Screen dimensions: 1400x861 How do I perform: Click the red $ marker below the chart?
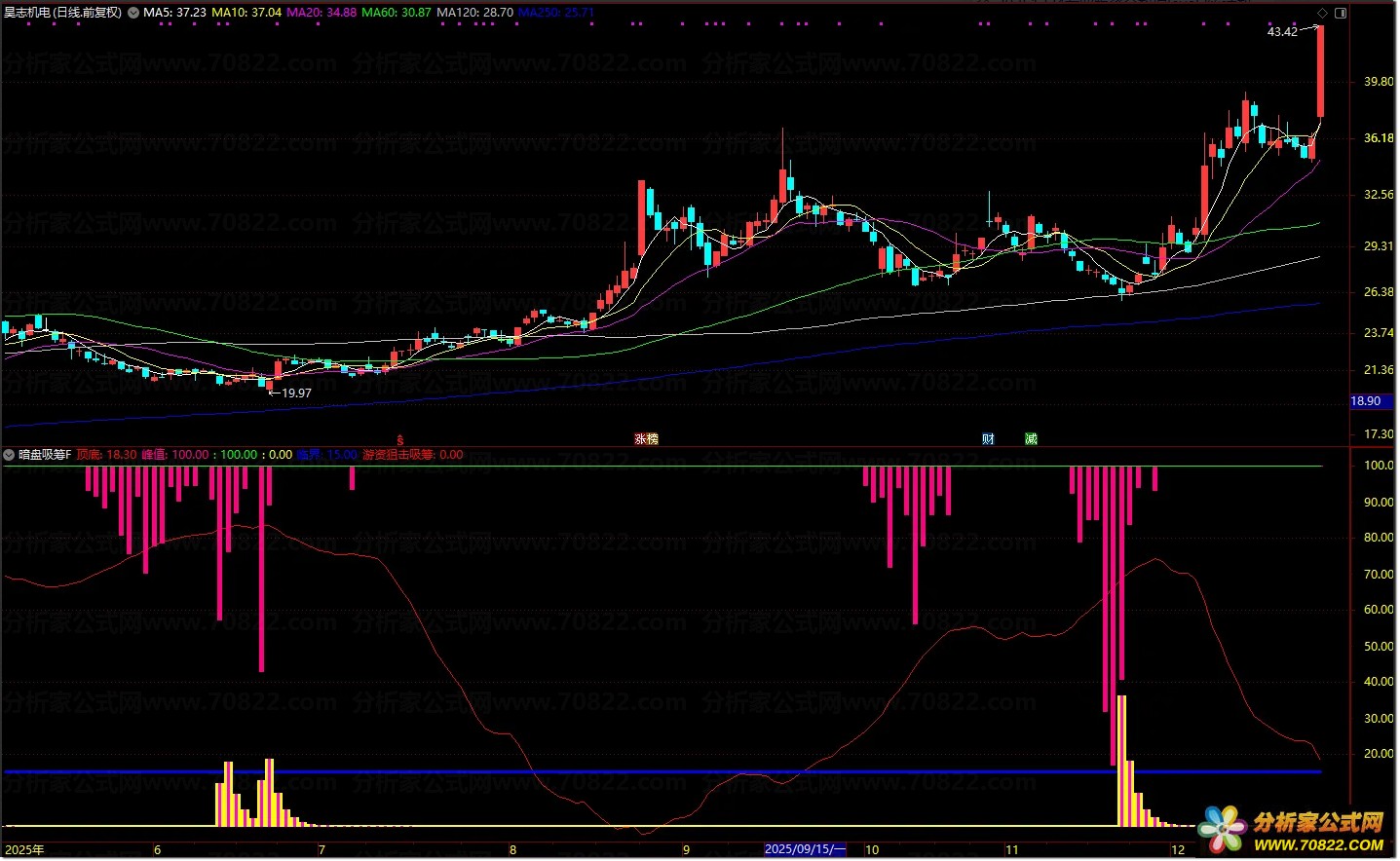click(x=400, y=440)
